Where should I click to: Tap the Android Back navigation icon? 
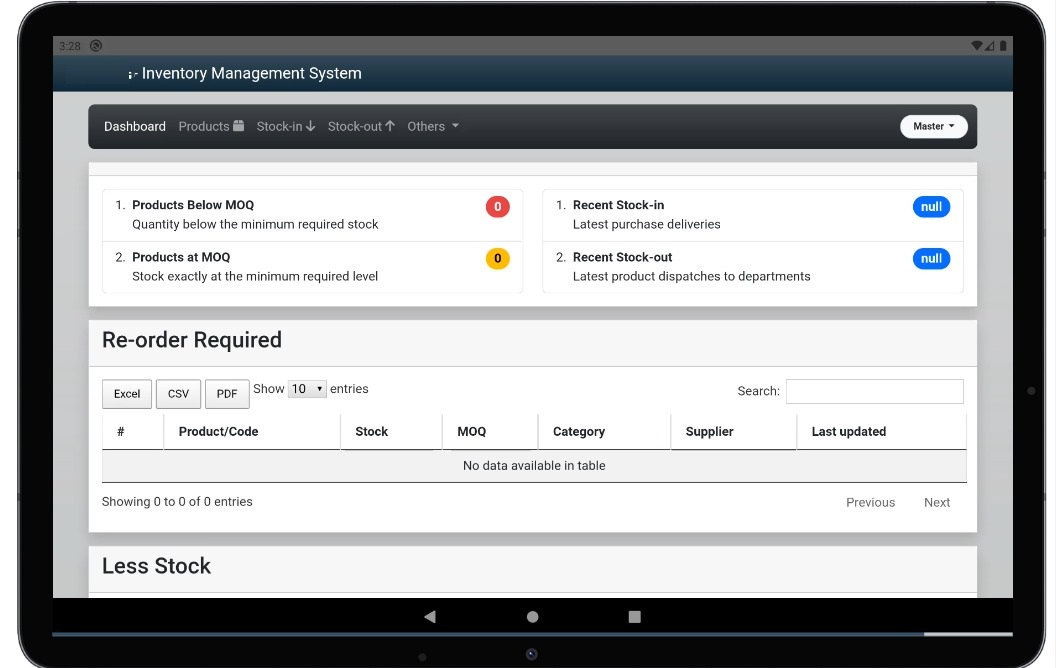pos(430,616)
